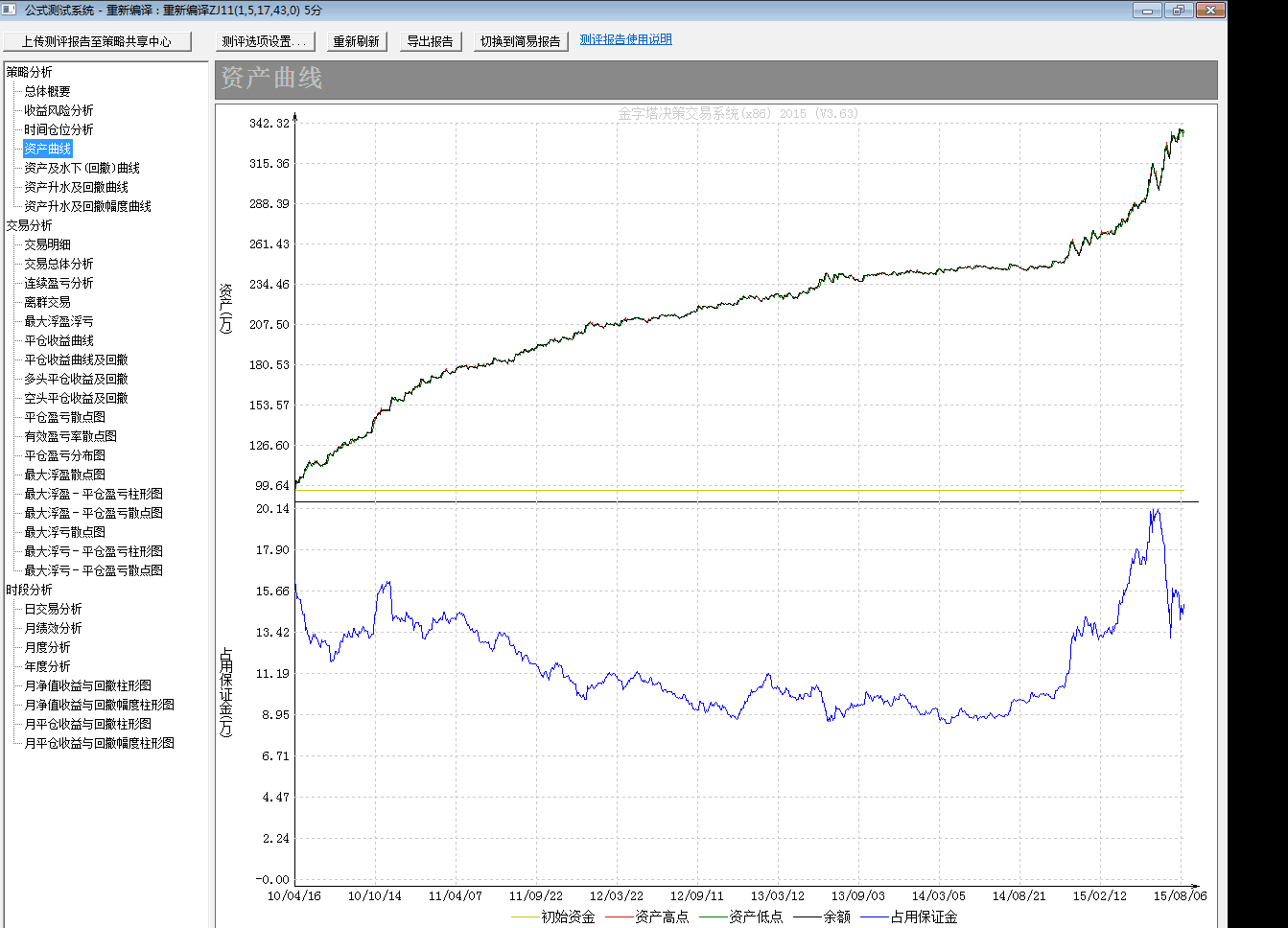Collapse the 策略分析 tree node
The height and width of the screenshot is (928, 1288).
[x=29, y=72]
